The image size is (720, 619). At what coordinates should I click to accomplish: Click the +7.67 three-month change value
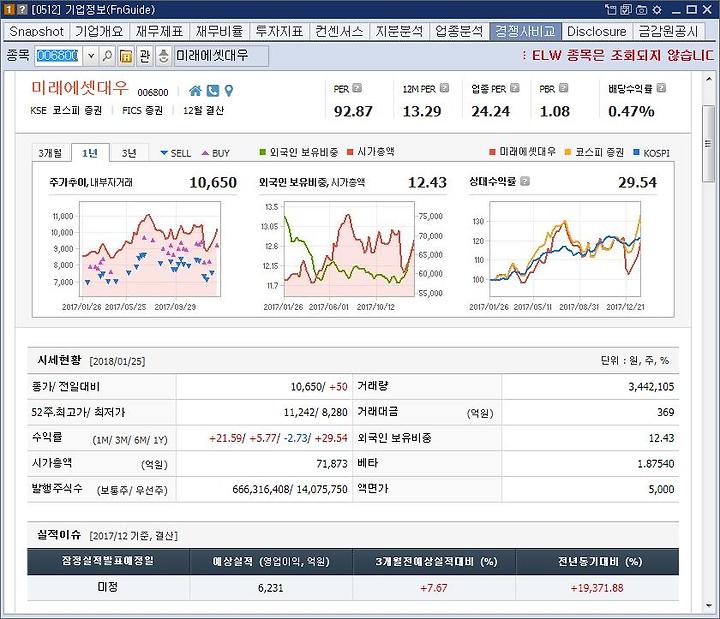tap(433, 588)
